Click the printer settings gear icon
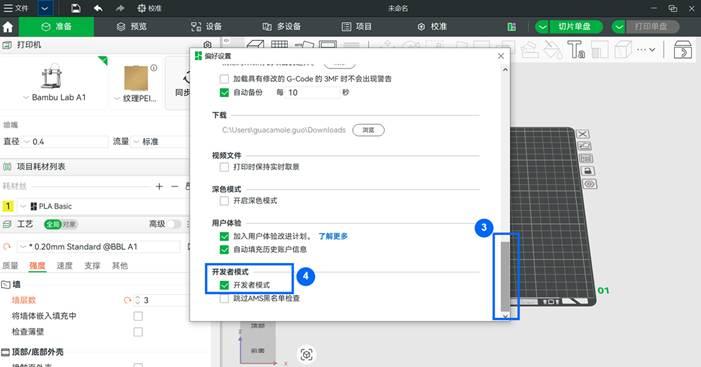The width and height of the screenshot is (701, 367). click(x=207, y=45)
